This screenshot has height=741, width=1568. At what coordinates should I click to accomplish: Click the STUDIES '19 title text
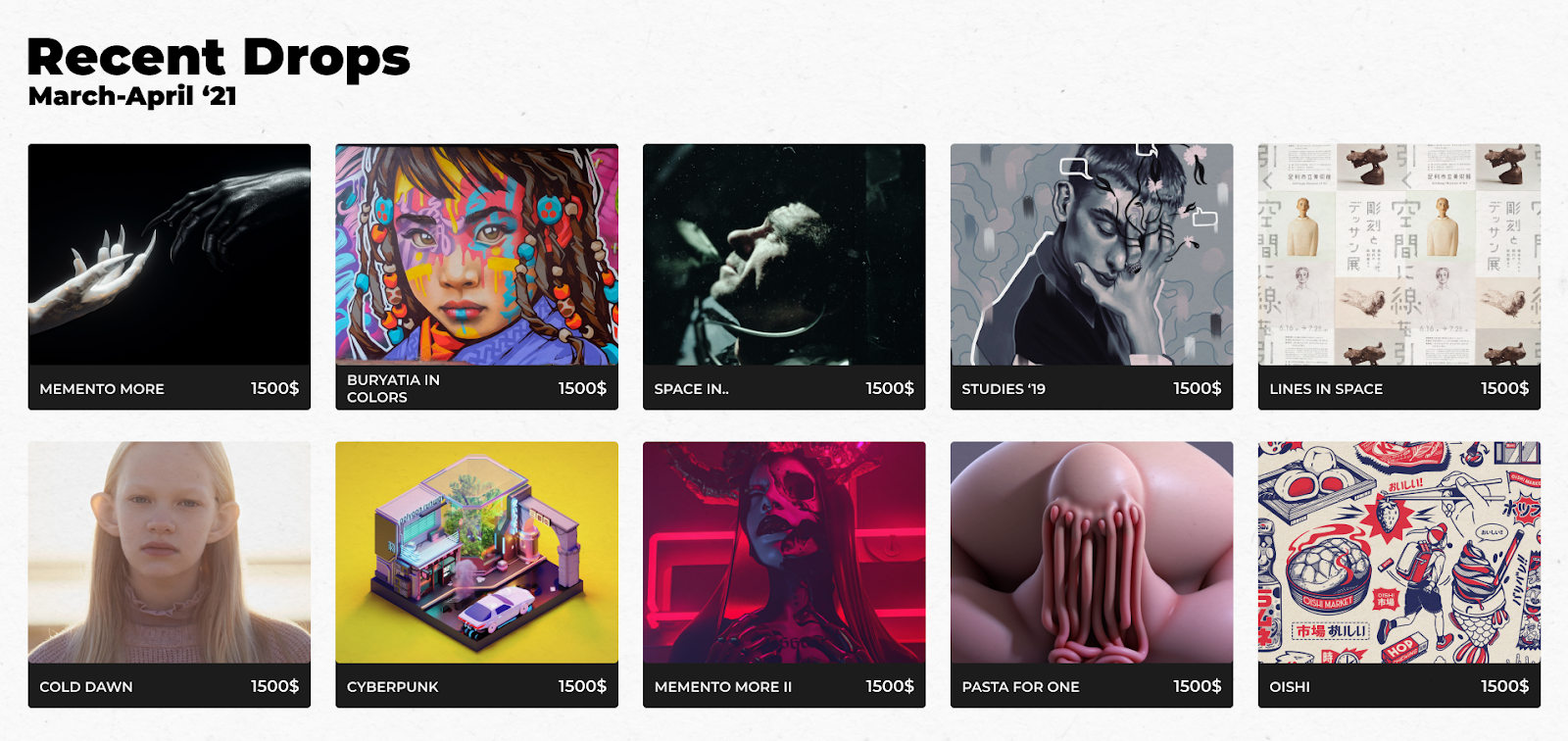(1004, 389)
